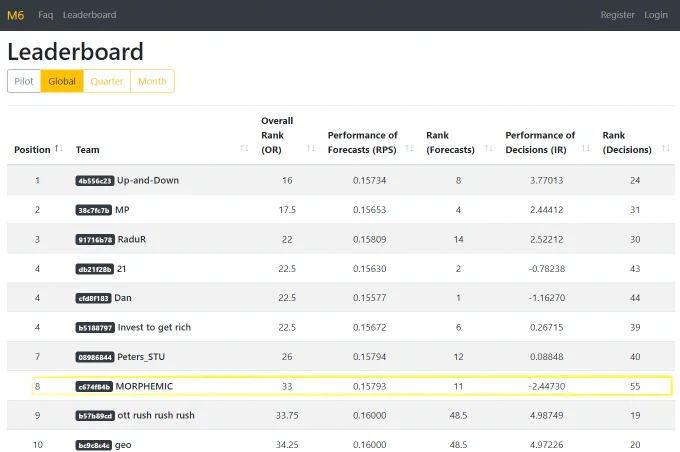680x452 pixels.
Task: Sort by Overall Rank (OR) arrows
Action: coord(311,149)
